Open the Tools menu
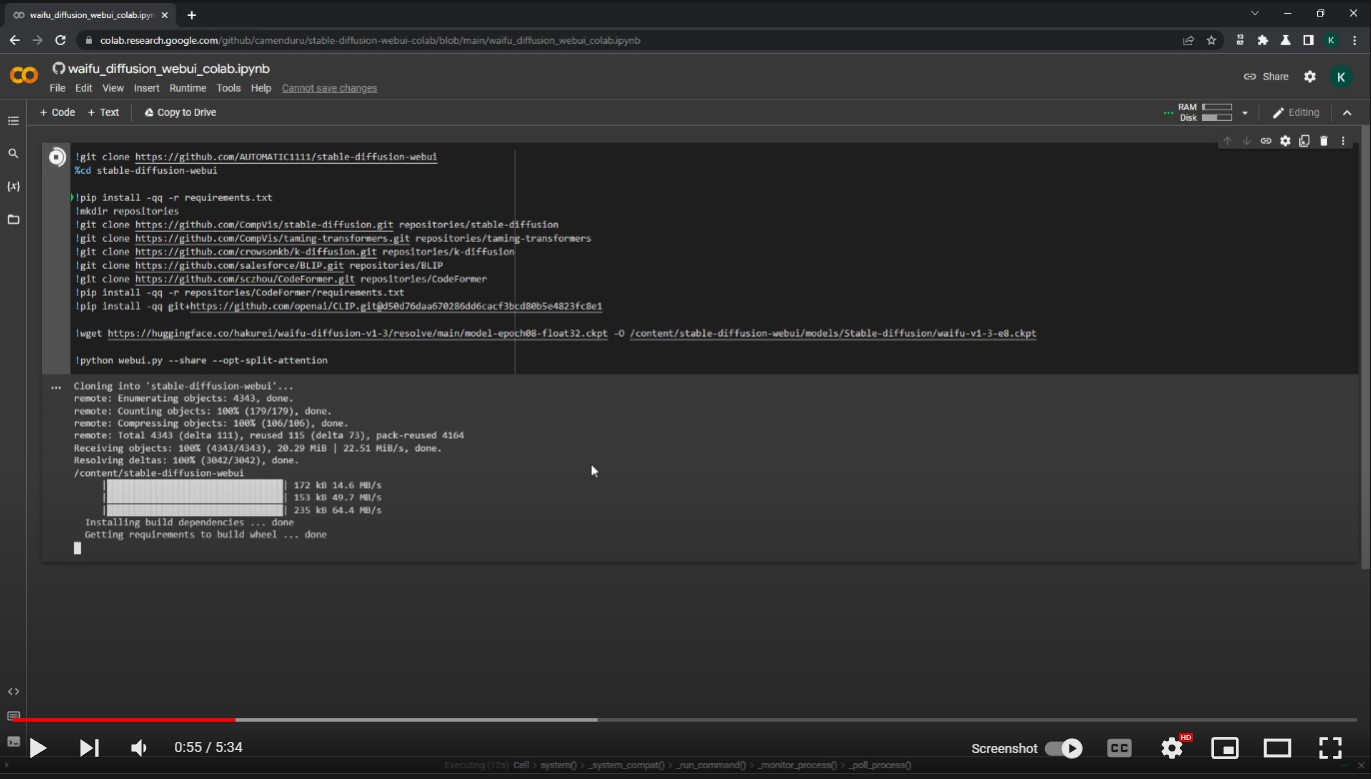 coord(229,88)
